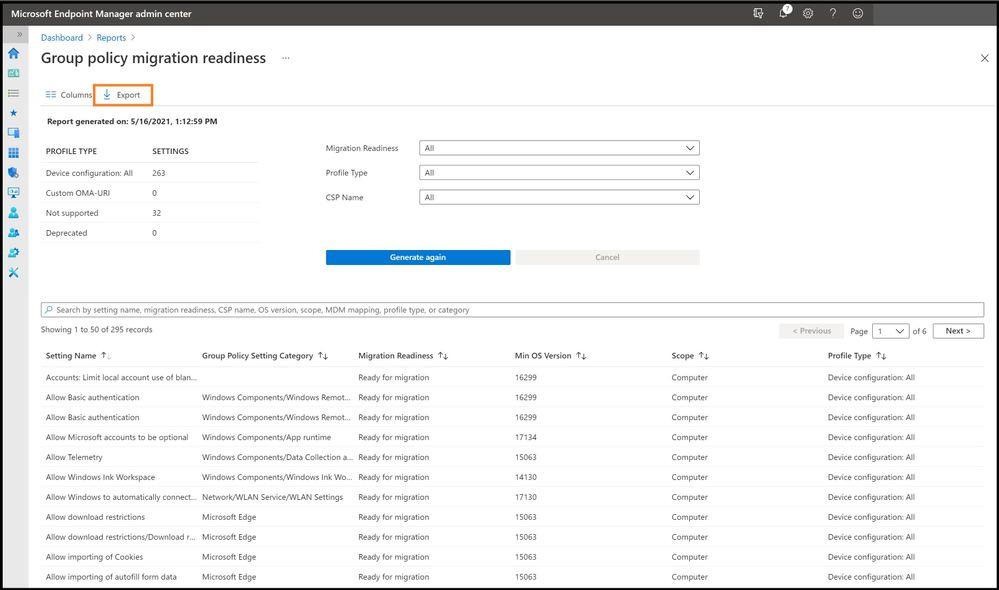Sort by the Profile Type column

click(857, 356)
